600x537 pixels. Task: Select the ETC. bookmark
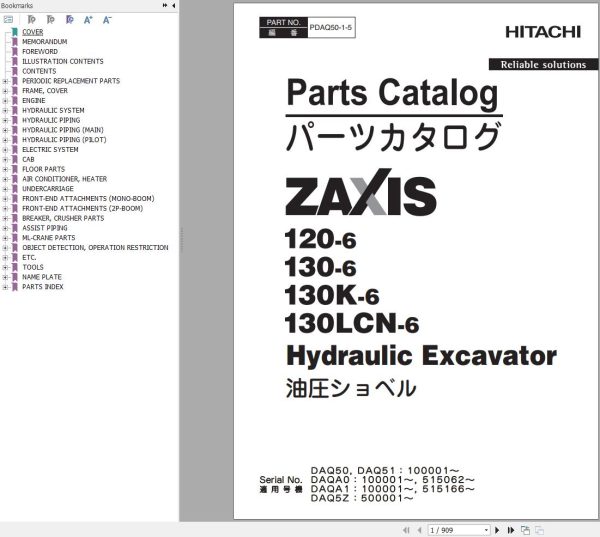(x=29, y=258)
